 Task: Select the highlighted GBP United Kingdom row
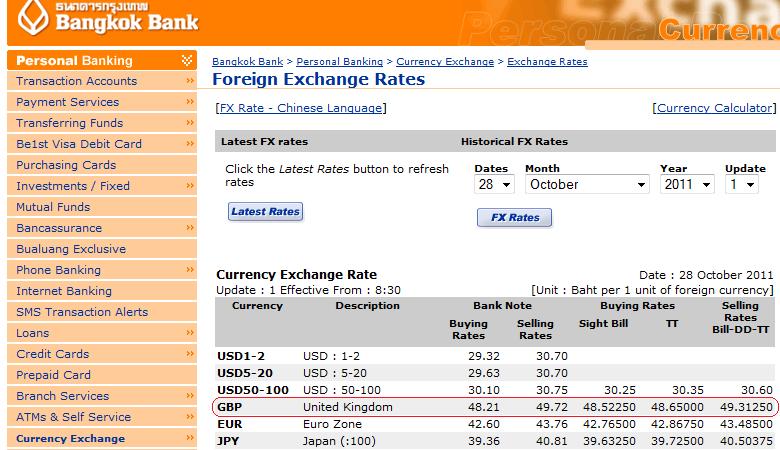coord(495,407)
